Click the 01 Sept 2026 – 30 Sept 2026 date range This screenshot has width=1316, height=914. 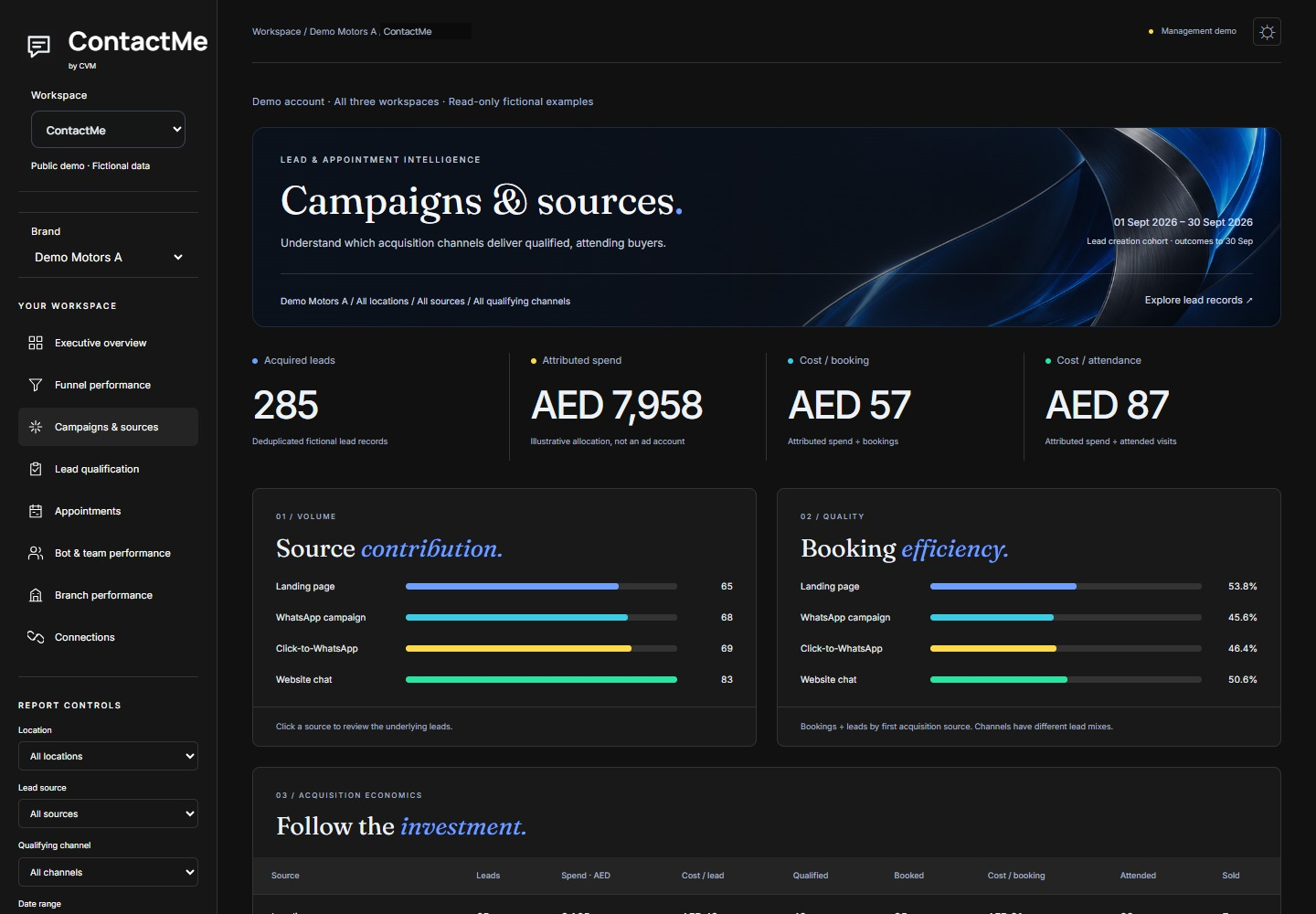click(x=1183, y=222)
